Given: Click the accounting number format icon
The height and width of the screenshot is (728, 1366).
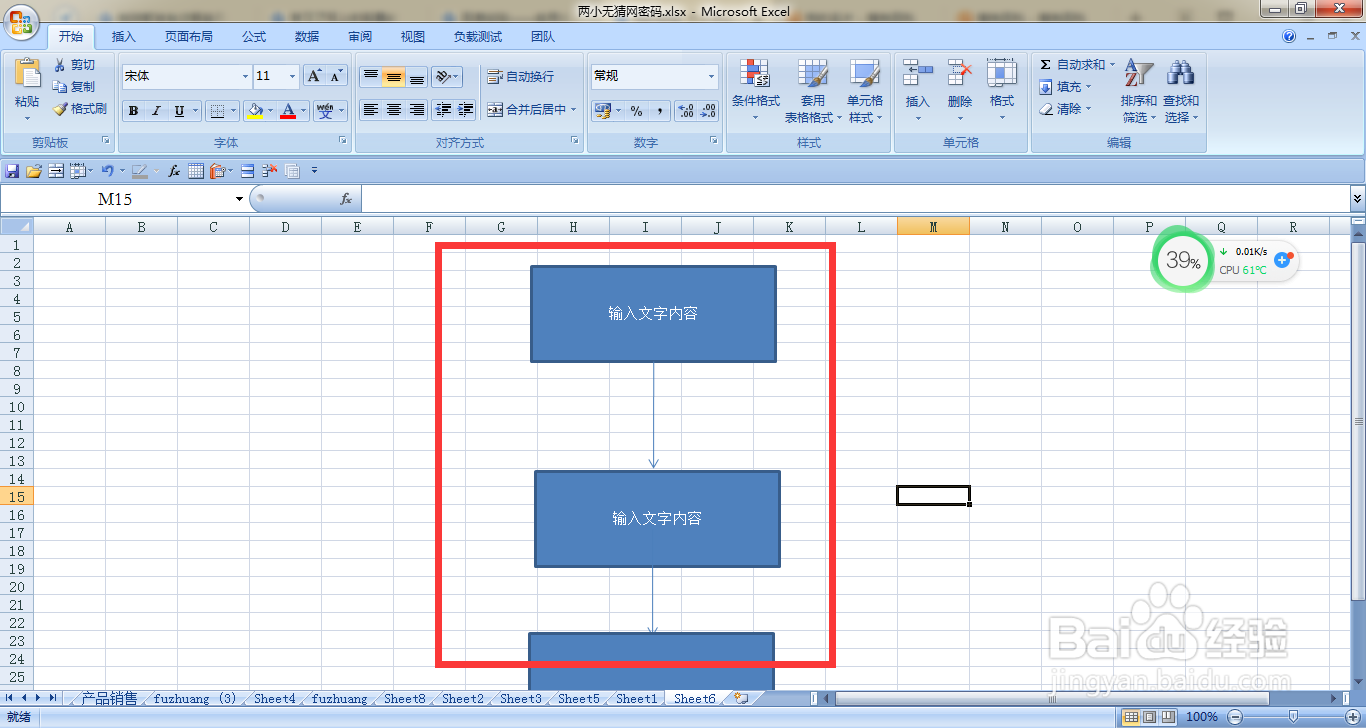Looking at the screenshot, I should point(602,111).
